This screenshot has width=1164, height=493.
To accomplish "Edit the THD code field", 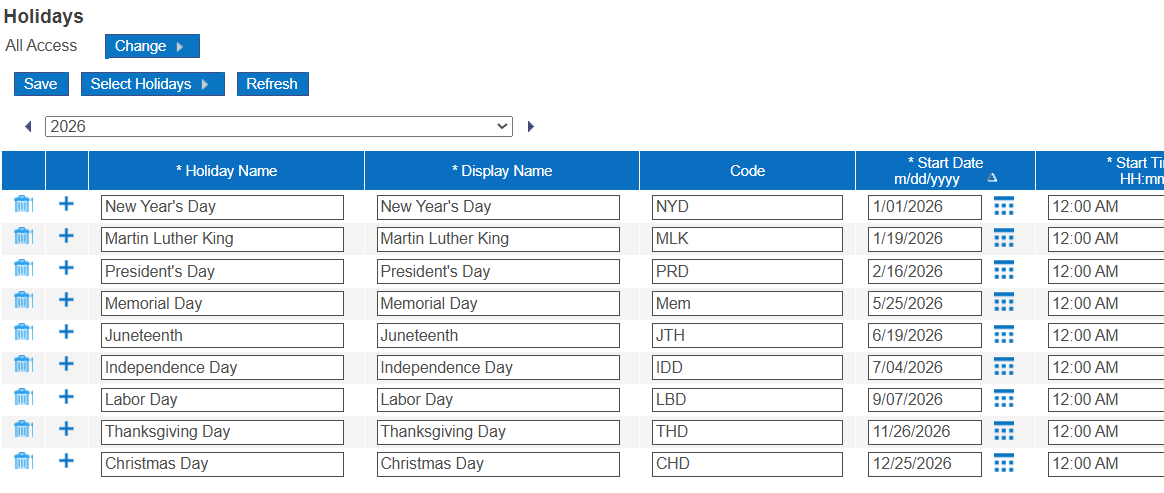I will 748,431.
